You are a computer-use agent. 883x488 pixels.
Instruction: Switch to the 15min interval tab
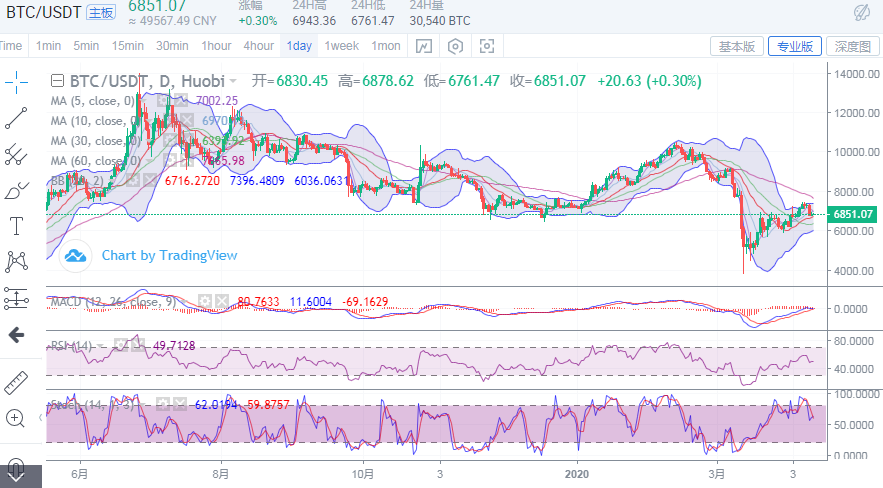point(127,46)
